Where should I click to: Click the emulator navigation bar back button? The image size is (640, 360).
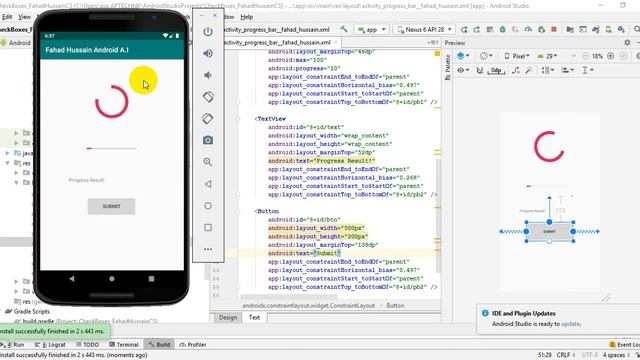72,279
